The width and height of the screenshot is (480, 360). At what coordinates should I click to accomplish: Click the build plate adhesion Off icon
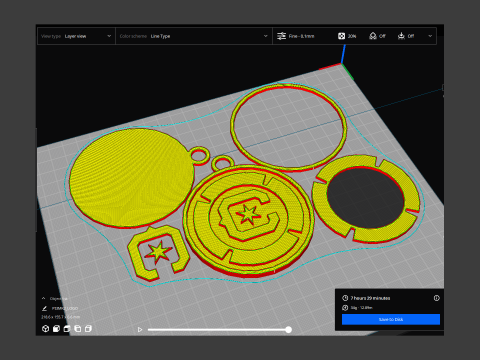401,36
